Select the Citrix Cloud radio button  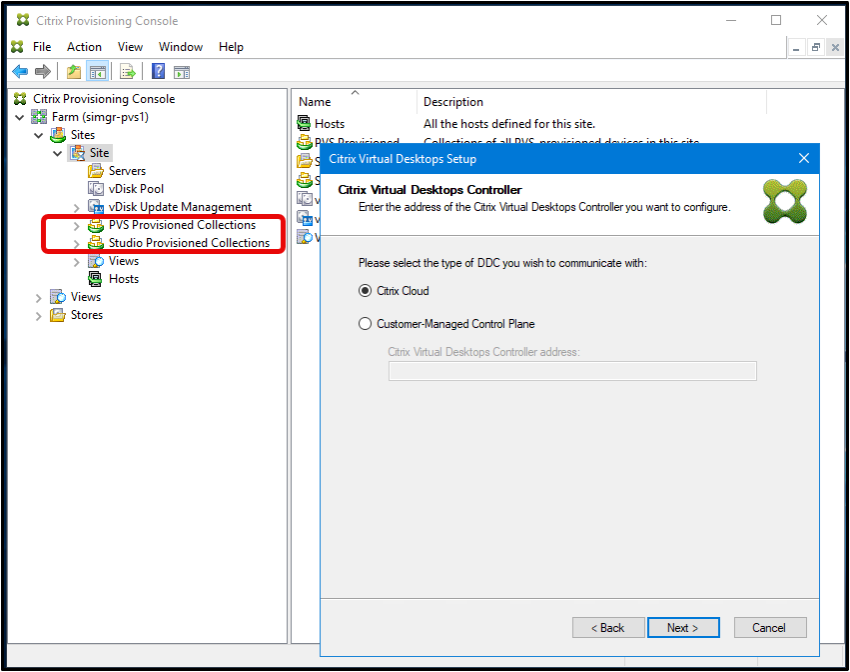(x=366, y=291)
